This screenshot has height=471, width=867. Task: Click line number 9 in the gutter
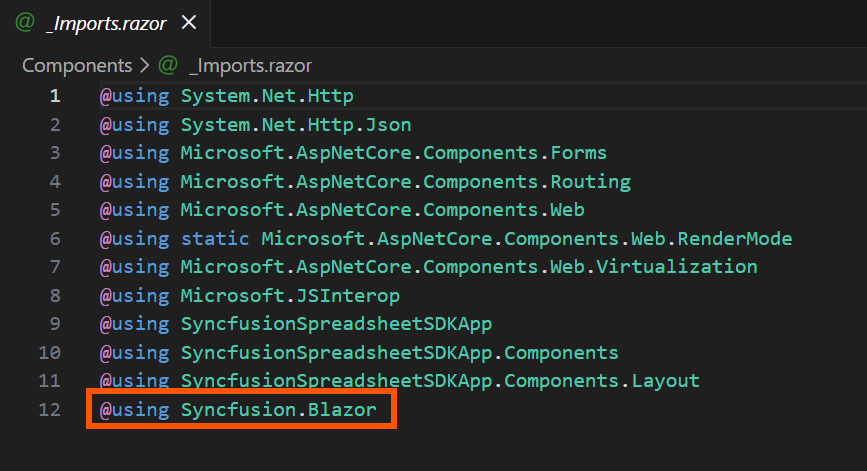(55, 324)
